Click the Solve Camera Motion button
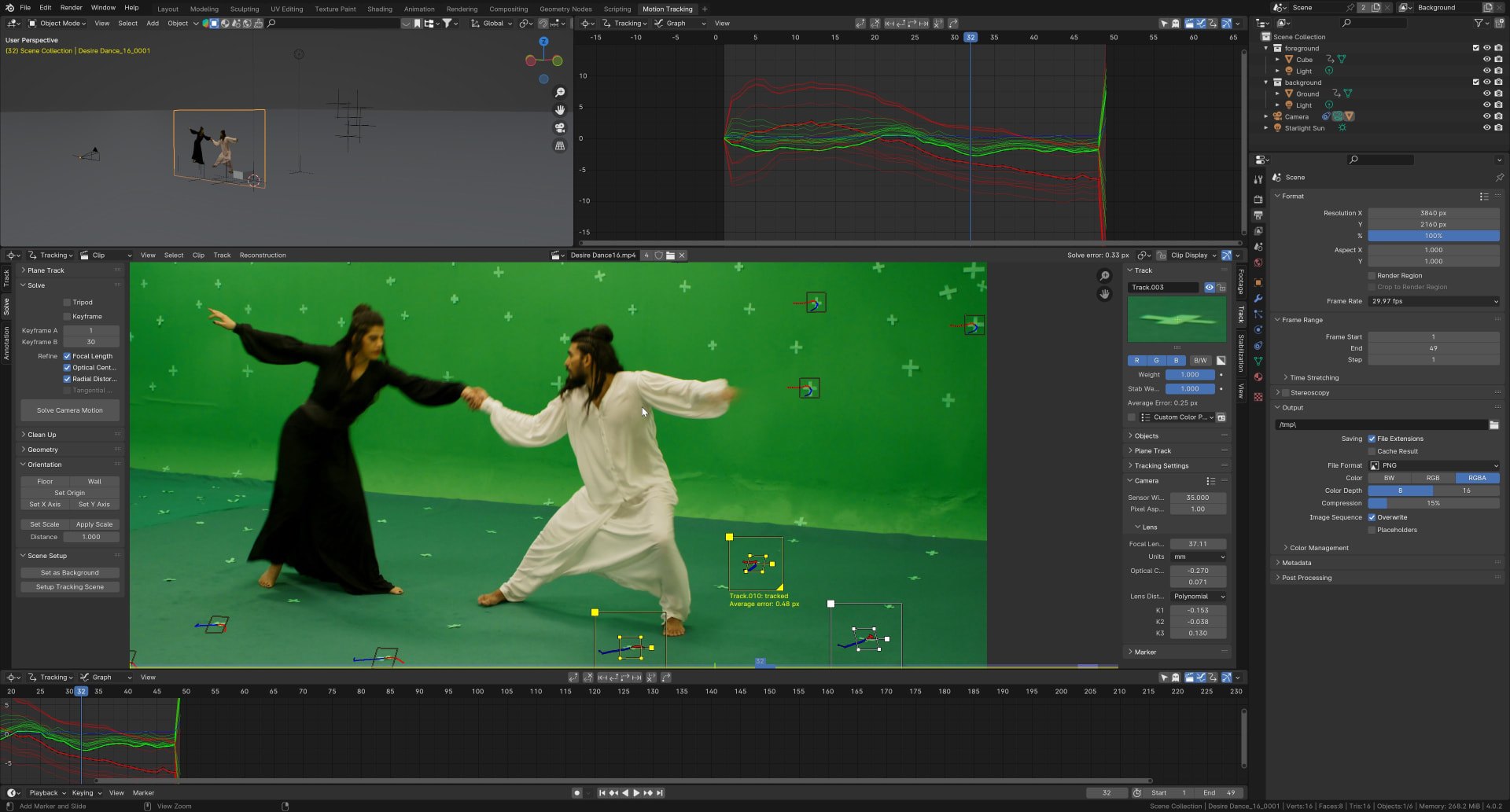 tap(70, 410)
